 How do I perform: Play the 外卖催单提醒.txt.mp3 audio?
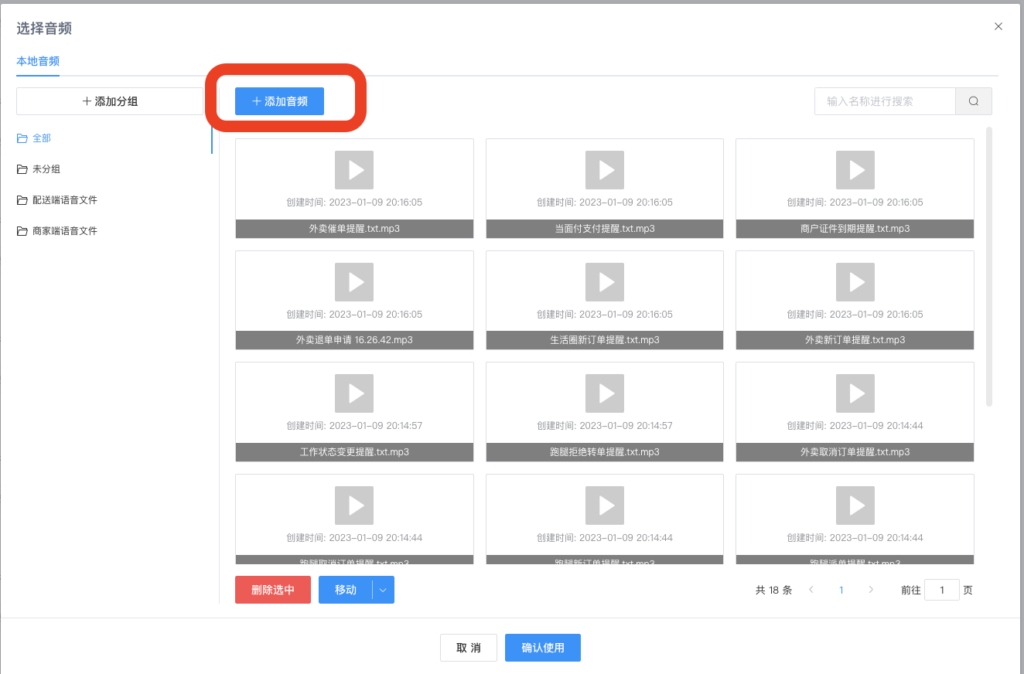click(354, 170)
